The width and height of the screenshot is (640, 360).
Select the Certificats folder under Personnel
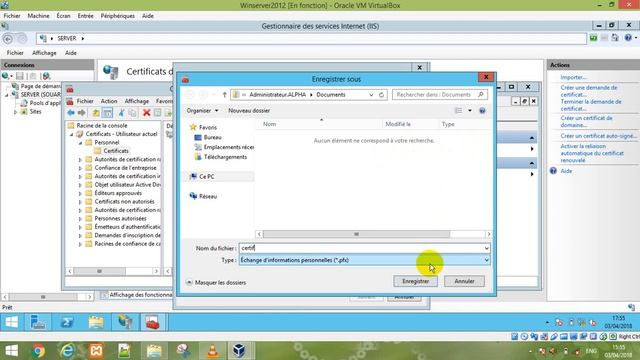(x=116, y=151)
